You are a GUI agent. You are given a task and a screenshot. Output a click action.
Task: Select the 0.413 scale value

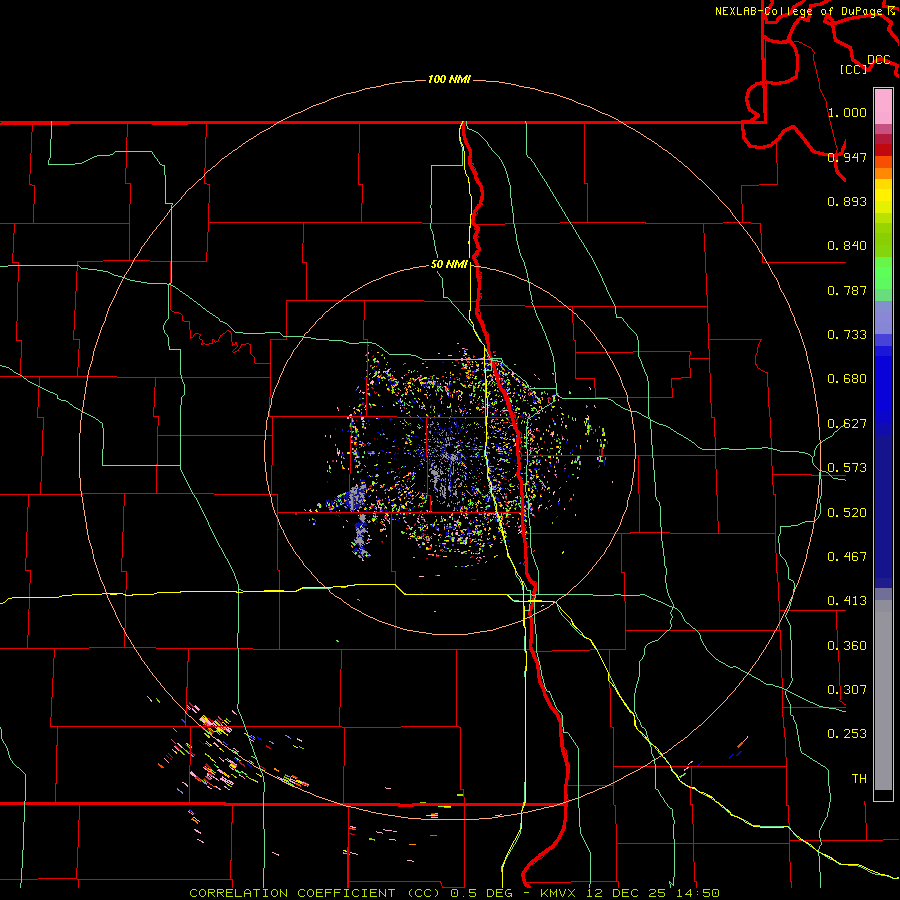click(x=847, y=601)
